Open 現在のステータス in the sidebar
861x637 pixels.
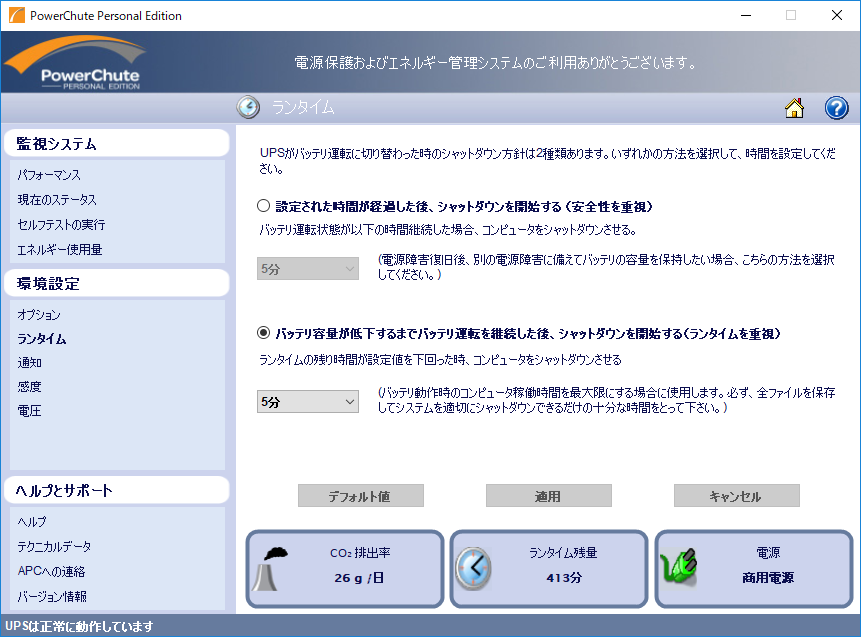57,200
